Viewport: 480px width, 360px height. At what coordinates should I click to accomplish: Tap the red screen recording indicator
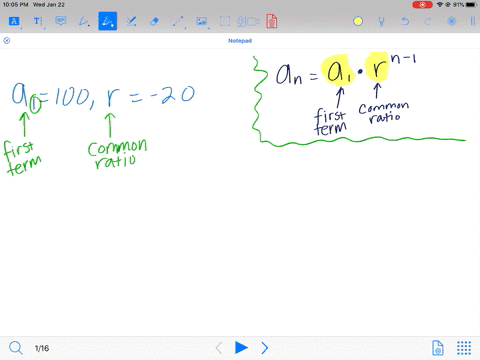[422, 5]
